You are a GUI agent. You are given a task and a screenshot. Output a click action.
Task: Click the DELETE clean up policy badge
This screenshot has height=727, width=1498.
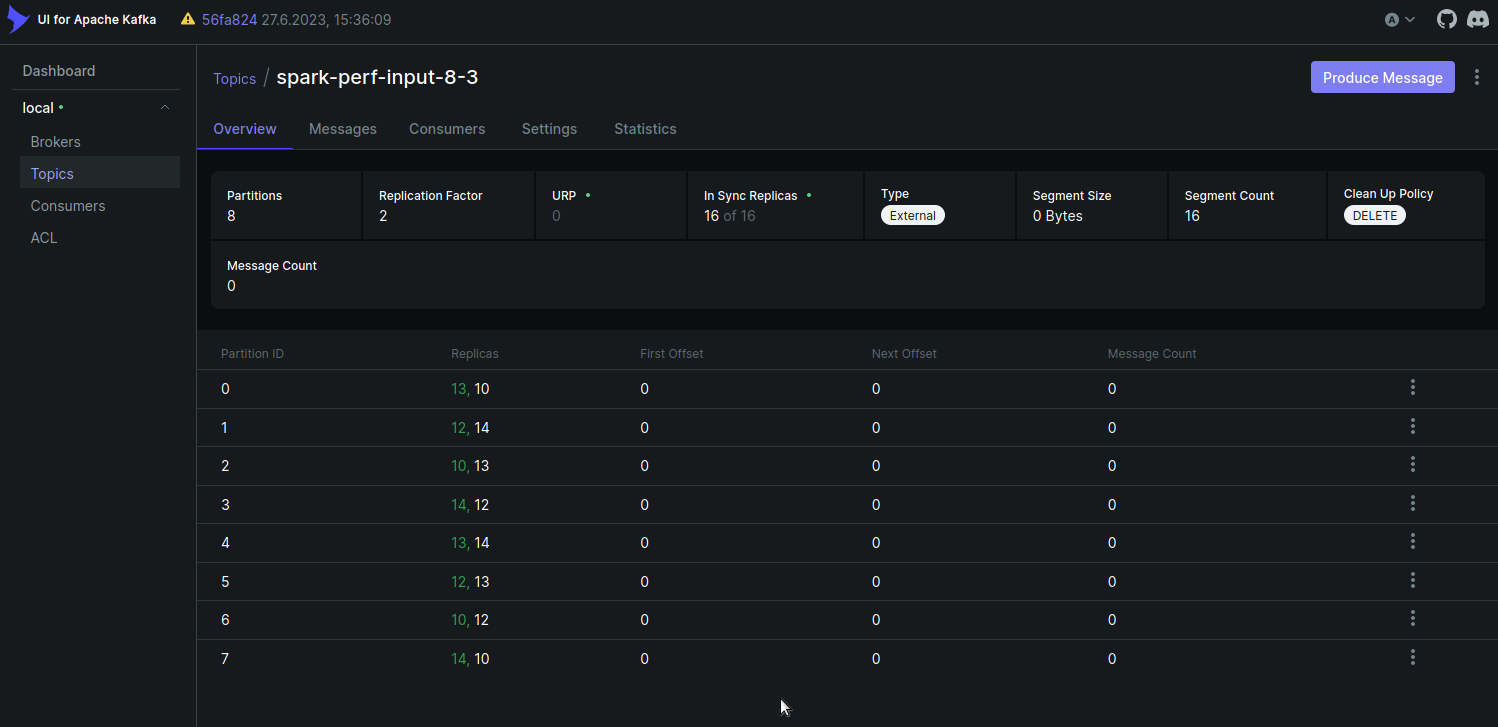1375,215
